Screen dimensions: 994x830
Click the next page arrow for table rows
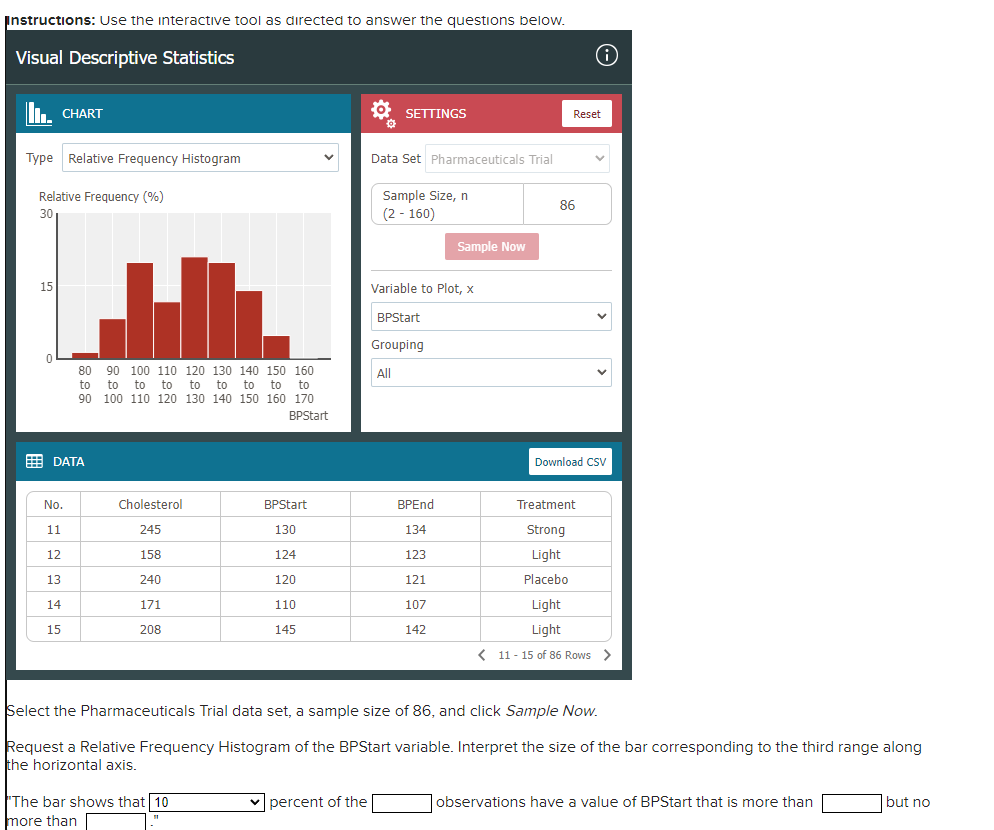pyautogui.click(x=607, y=654)
